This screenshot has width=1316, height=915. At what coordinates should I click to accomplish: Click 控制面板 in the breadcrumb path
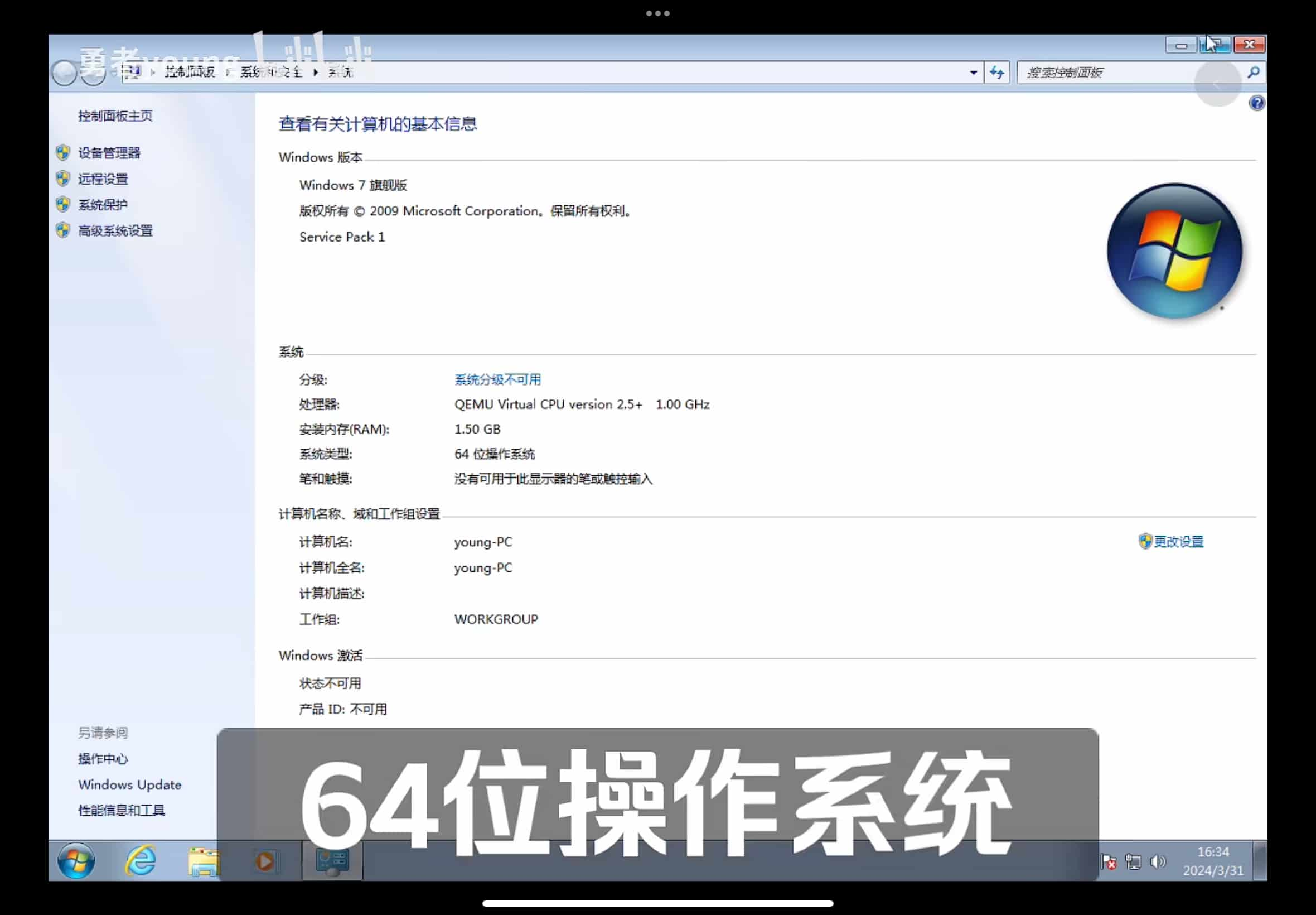coord(190,71)
